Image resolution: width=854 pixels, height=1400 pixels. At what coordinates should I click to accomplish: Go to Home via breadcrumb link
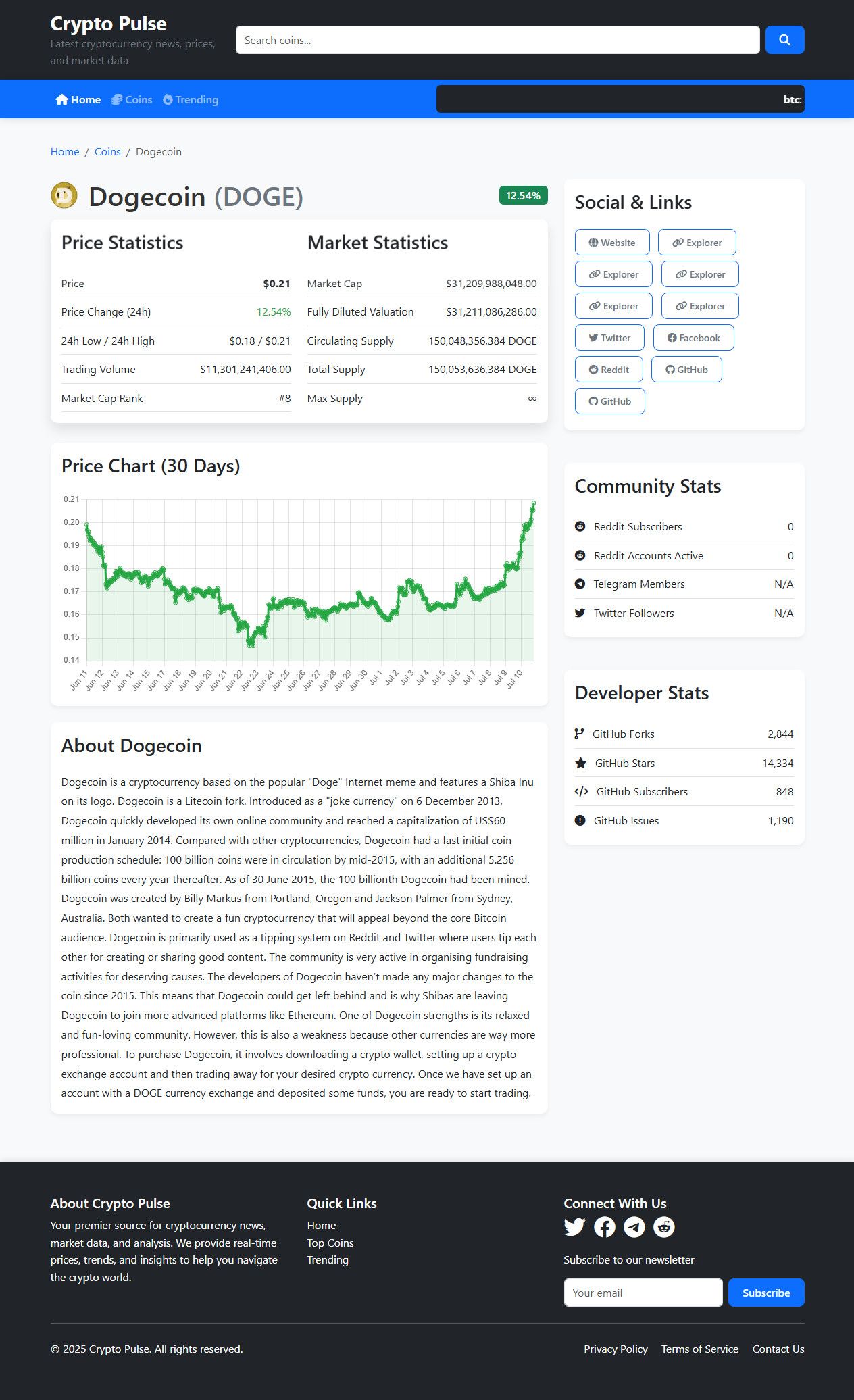(65, 151)
